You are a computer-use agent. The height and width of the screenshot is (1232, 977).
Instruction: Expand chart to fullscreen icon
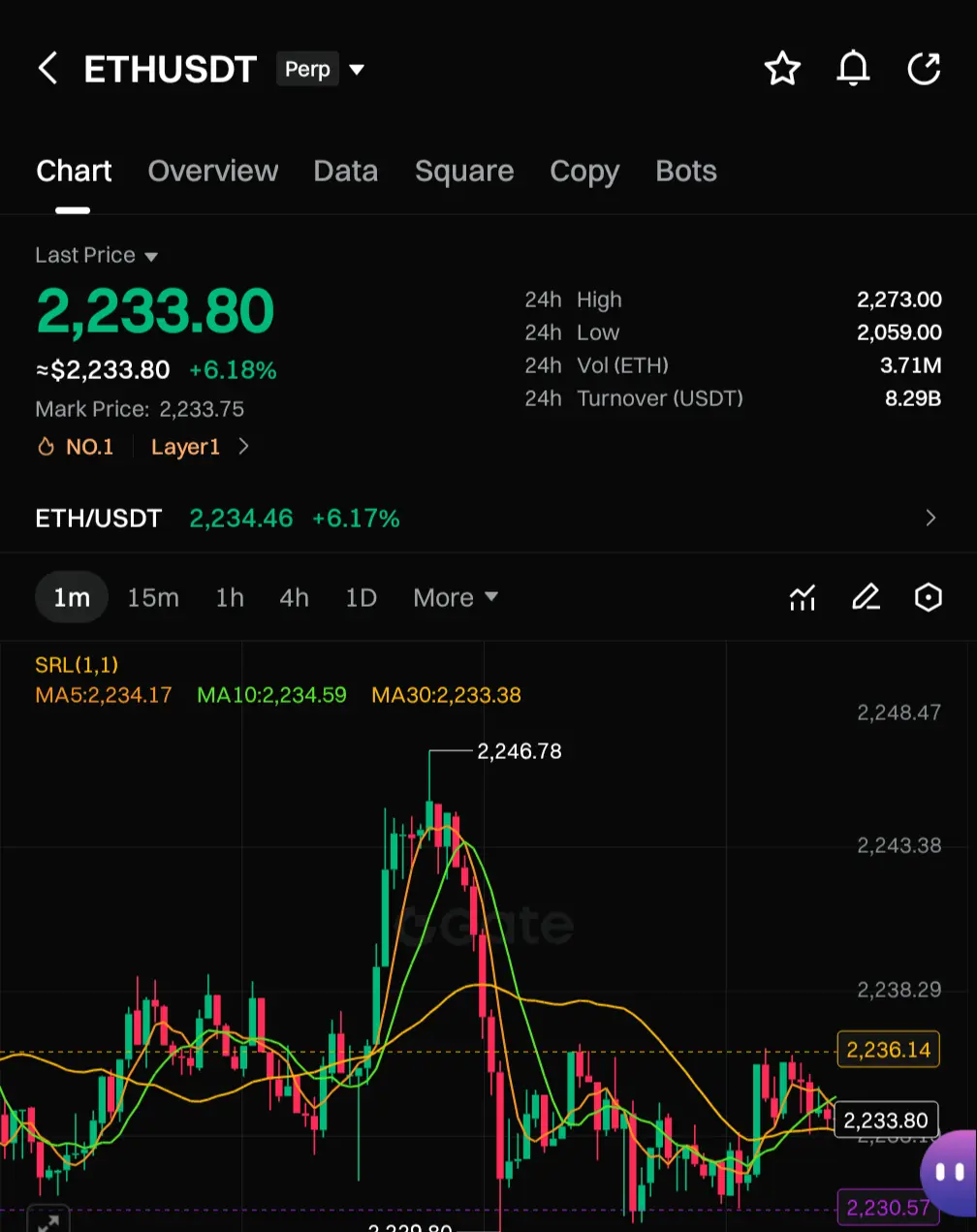click(x=47, y=1219)
